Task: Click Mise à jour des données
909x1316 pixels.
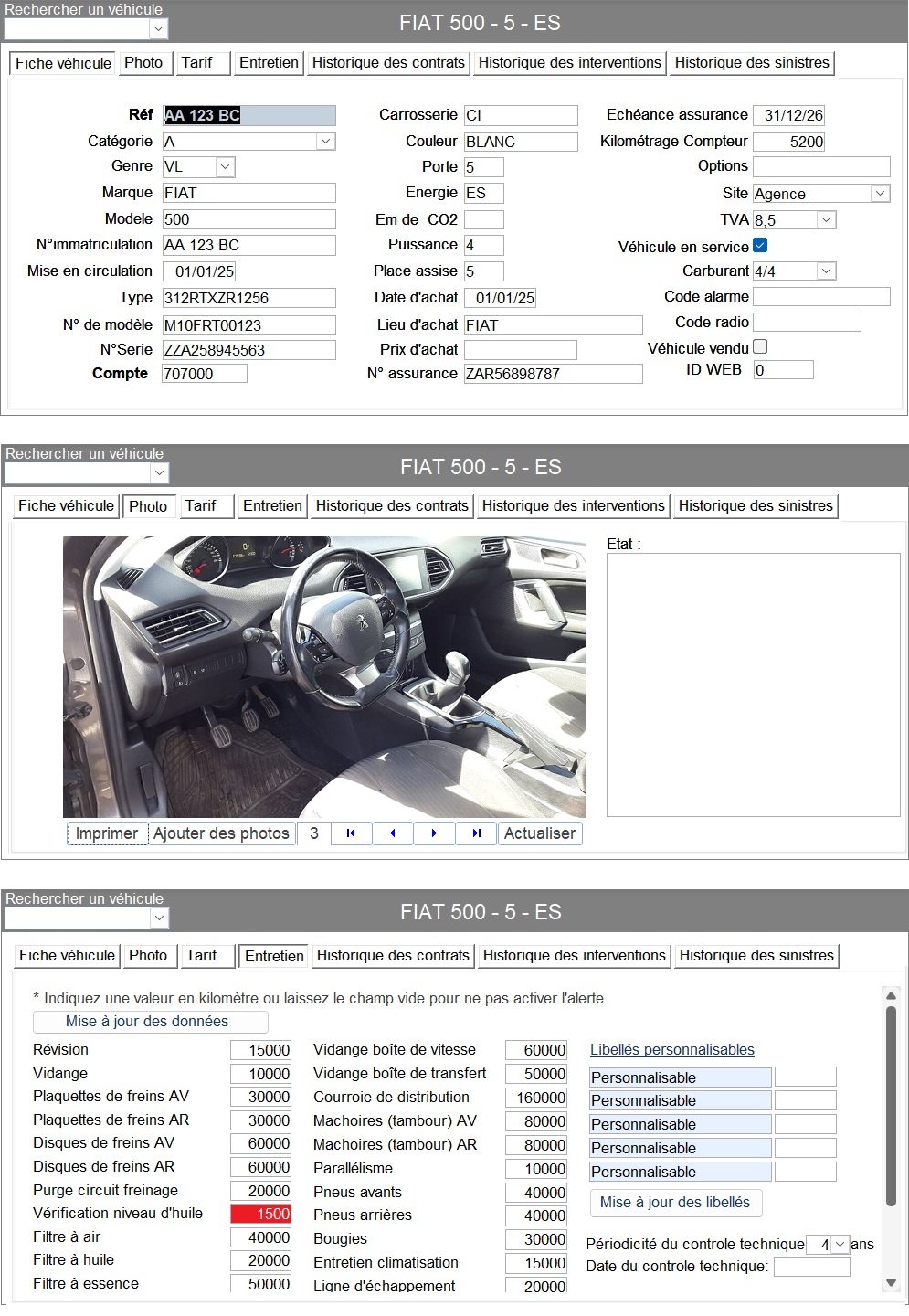Action: (x=150, y=1022)
